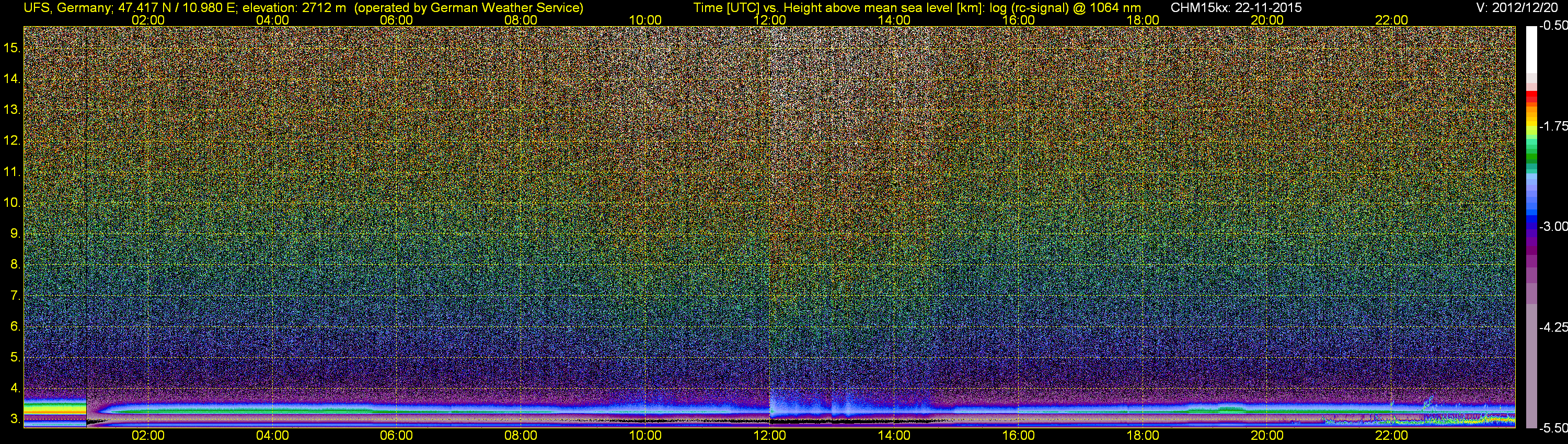
Task: Click the '20:00' label on top time axis
Action: pos(1267,20)
